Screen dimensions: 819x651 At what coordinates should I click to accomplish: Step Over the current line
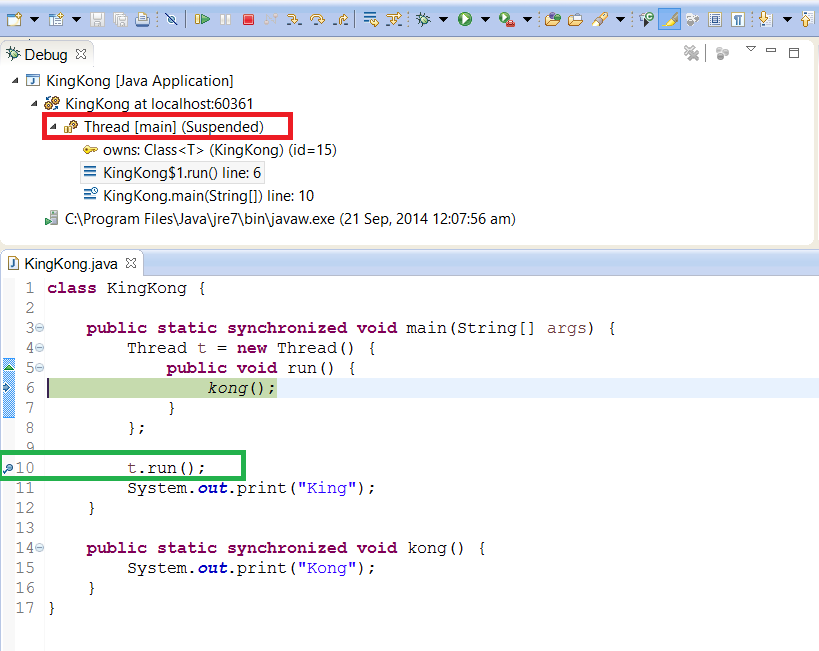[318, 17]
